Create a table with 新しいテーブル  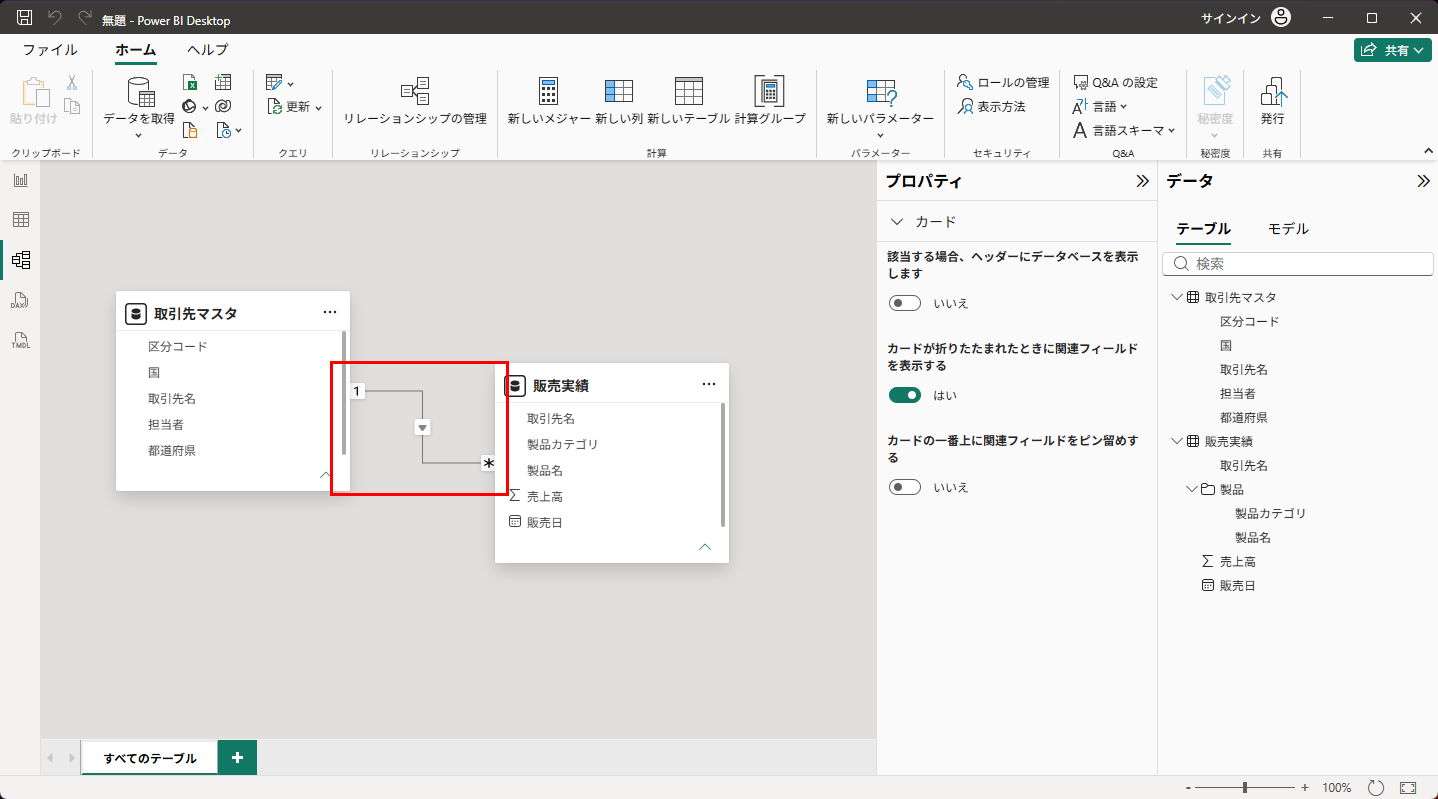(x=688, y=101)
